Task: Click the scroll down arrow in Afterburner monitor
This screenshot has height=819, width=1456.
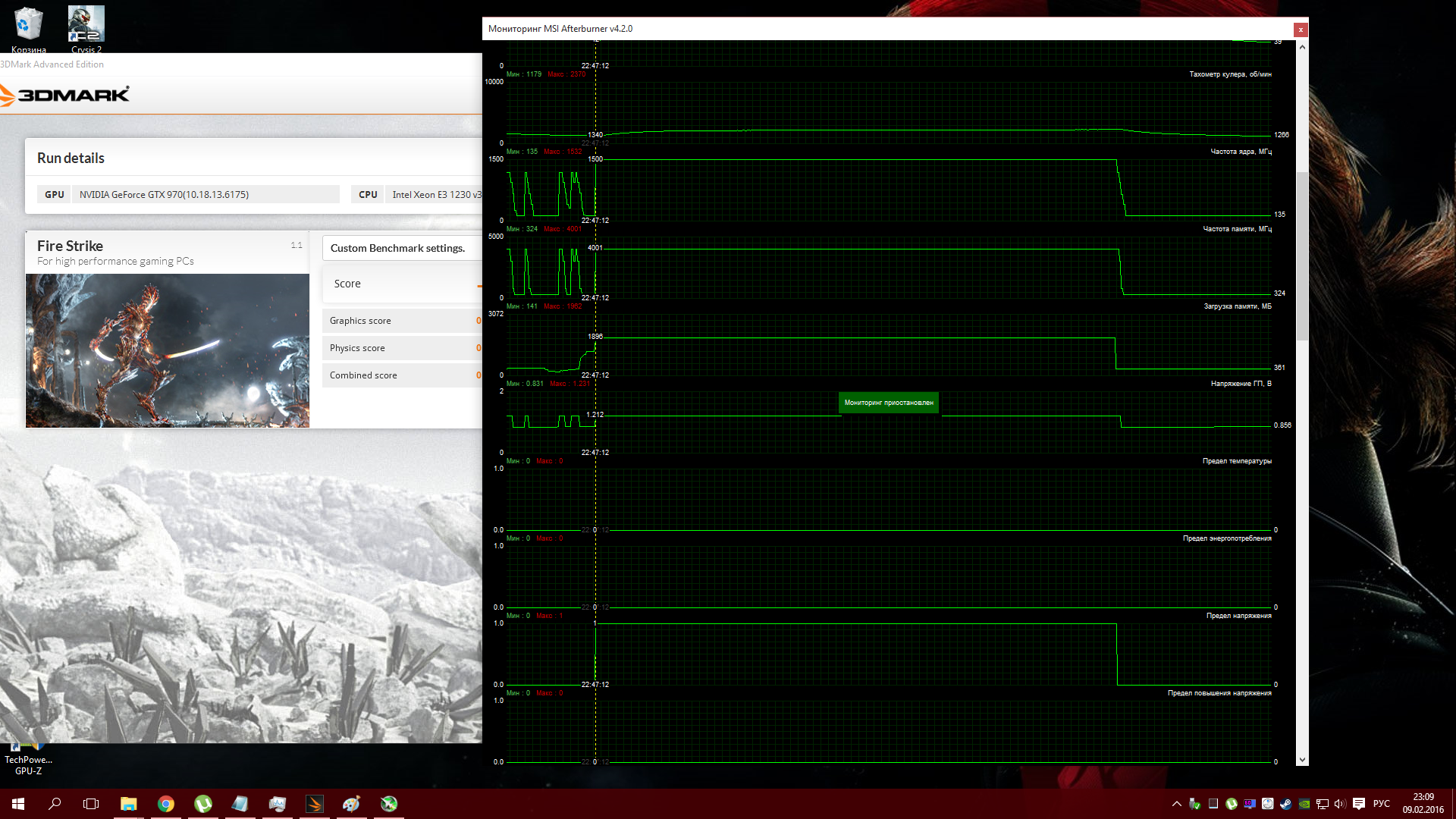Action: (x=1302, y=760)
